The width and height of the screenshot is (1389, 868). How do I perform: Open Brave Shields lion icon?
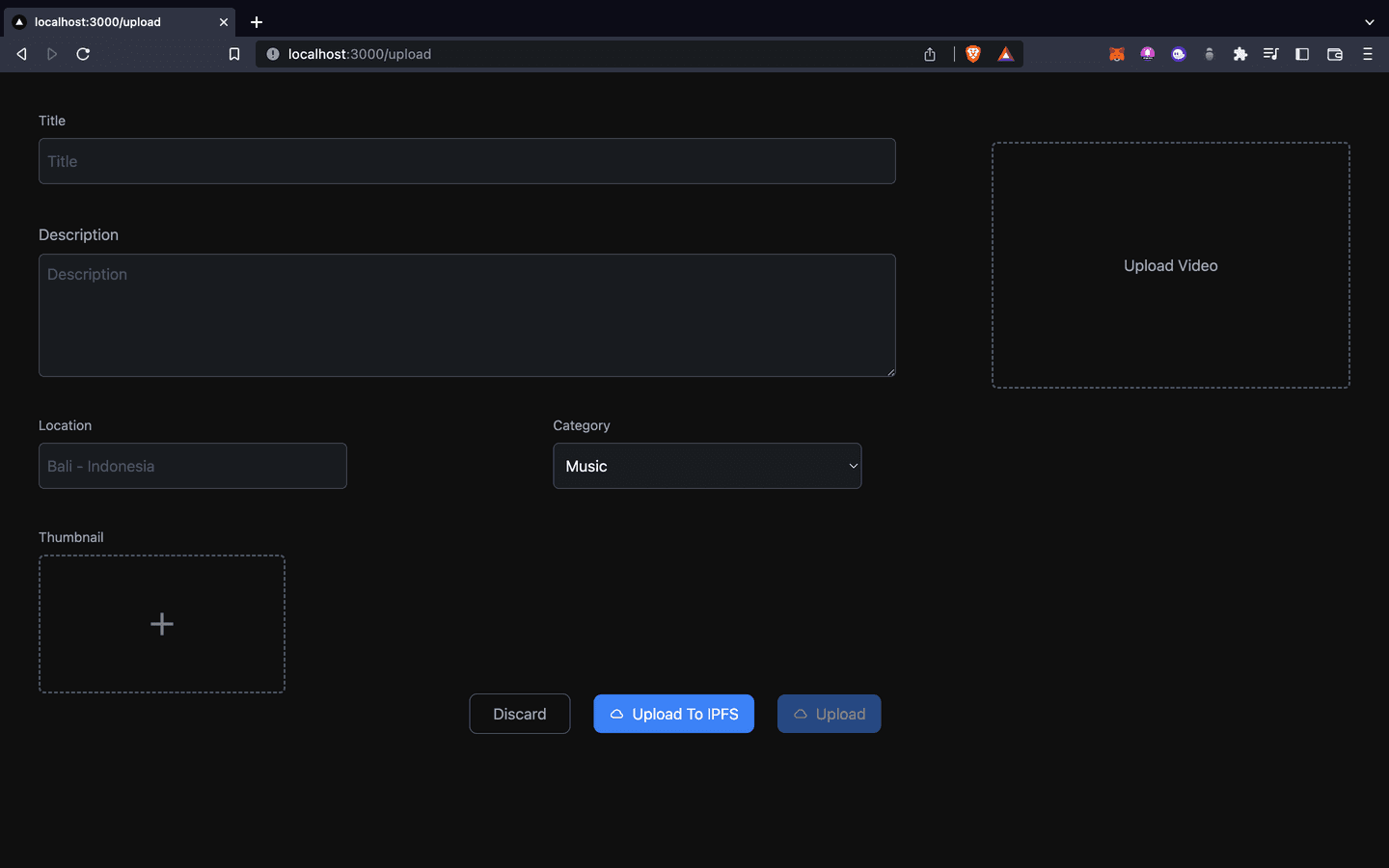click(973, 54)
